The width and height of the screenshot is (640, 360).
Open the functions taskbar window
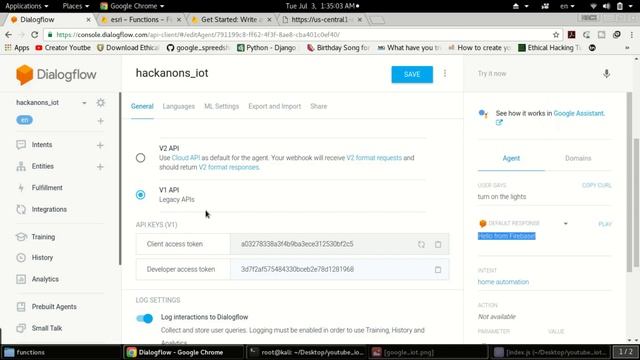coord(61,352)
